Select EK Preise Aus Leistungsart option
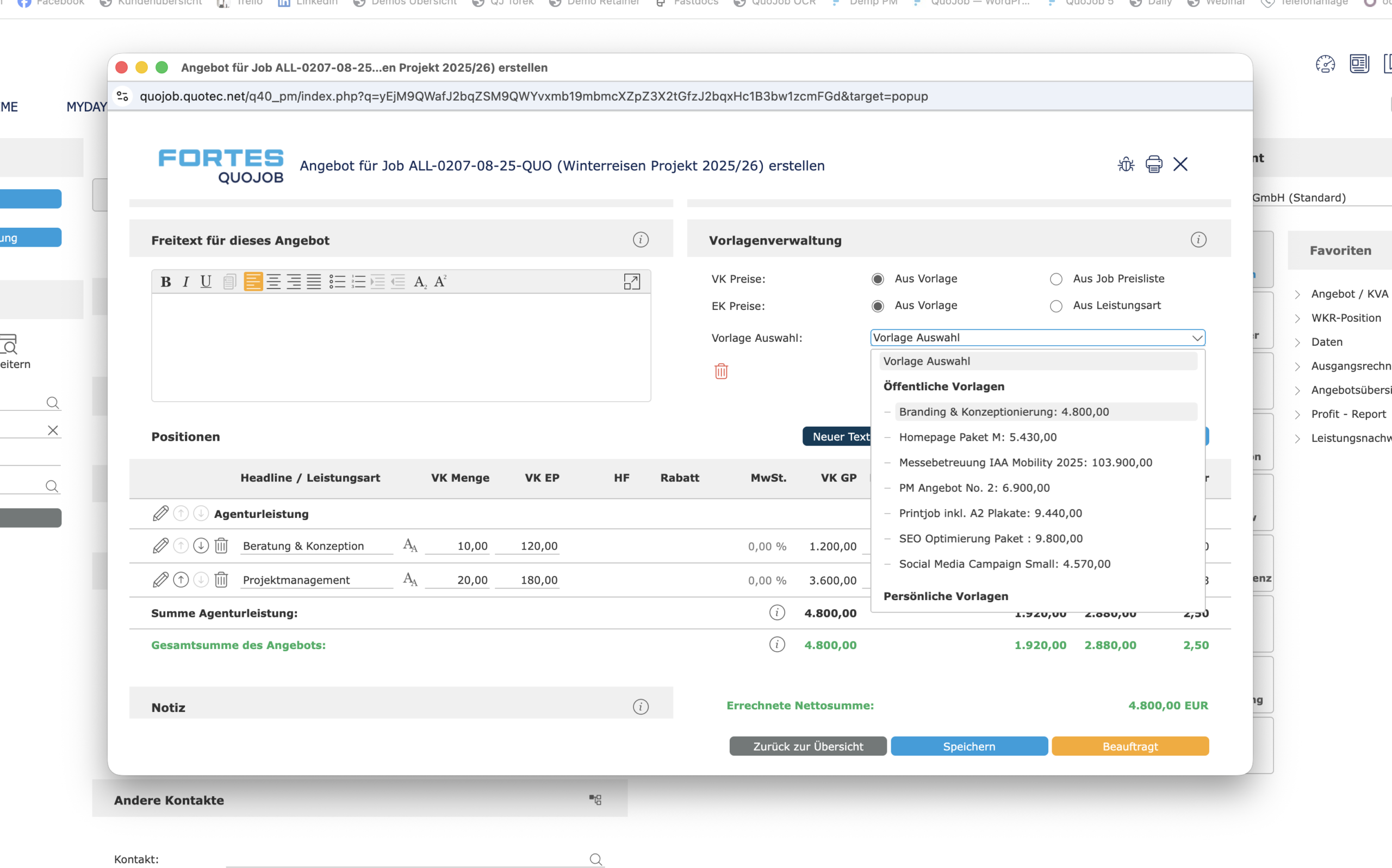Image resolution: width=1392 pixels, height=868 pixels. click(x=1056, y=306)
